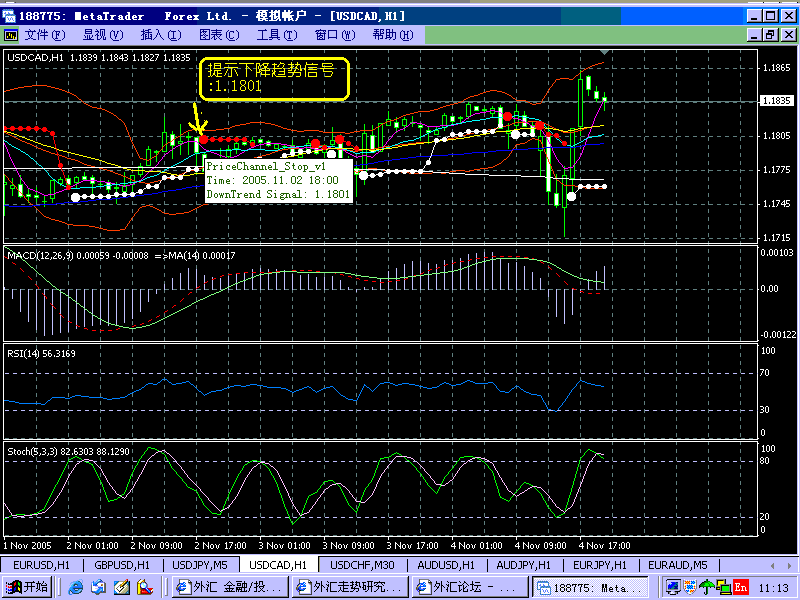Open the second quick launch icon beside IE

point(98,587)
